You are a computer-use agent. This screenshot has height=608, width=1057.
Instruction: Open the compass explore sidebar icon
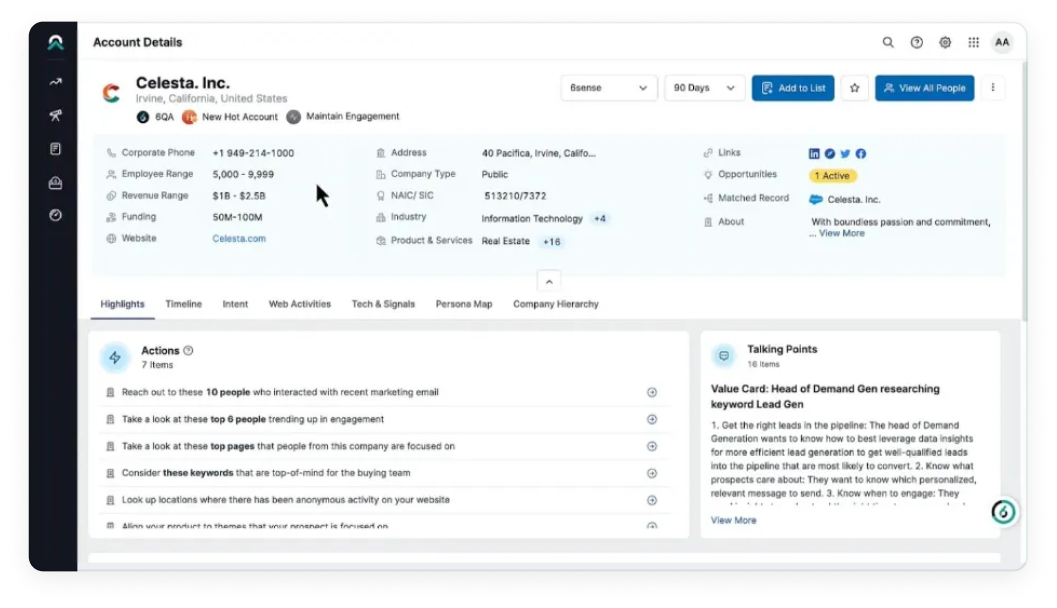click(x=55, y=215)
